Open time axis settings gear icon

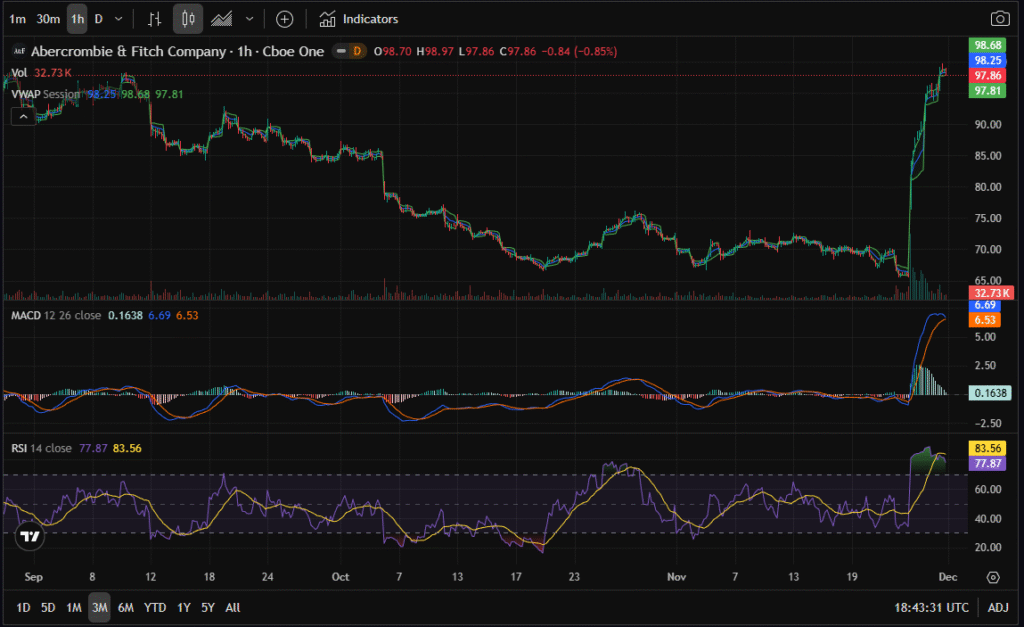[x=993, y=577]
